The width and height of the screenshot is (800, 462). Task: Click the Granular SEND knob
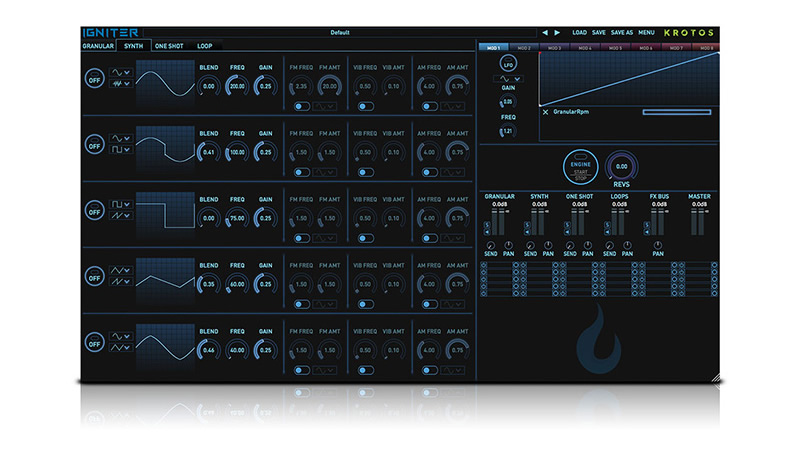[490, 245]
